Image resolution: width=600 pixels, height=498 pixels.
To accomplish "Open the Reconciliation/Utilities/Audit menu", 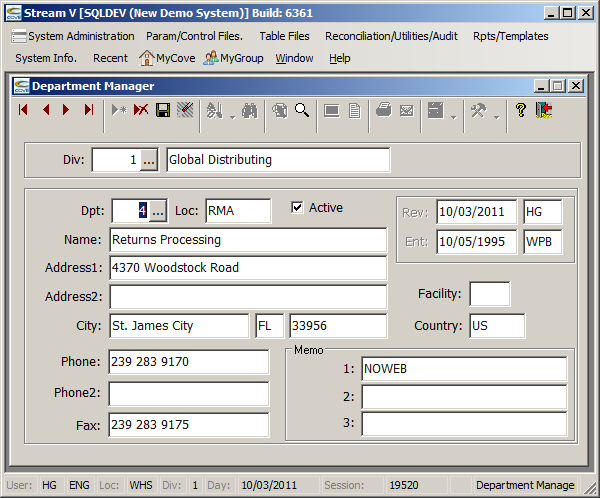I will pos(391,36).
